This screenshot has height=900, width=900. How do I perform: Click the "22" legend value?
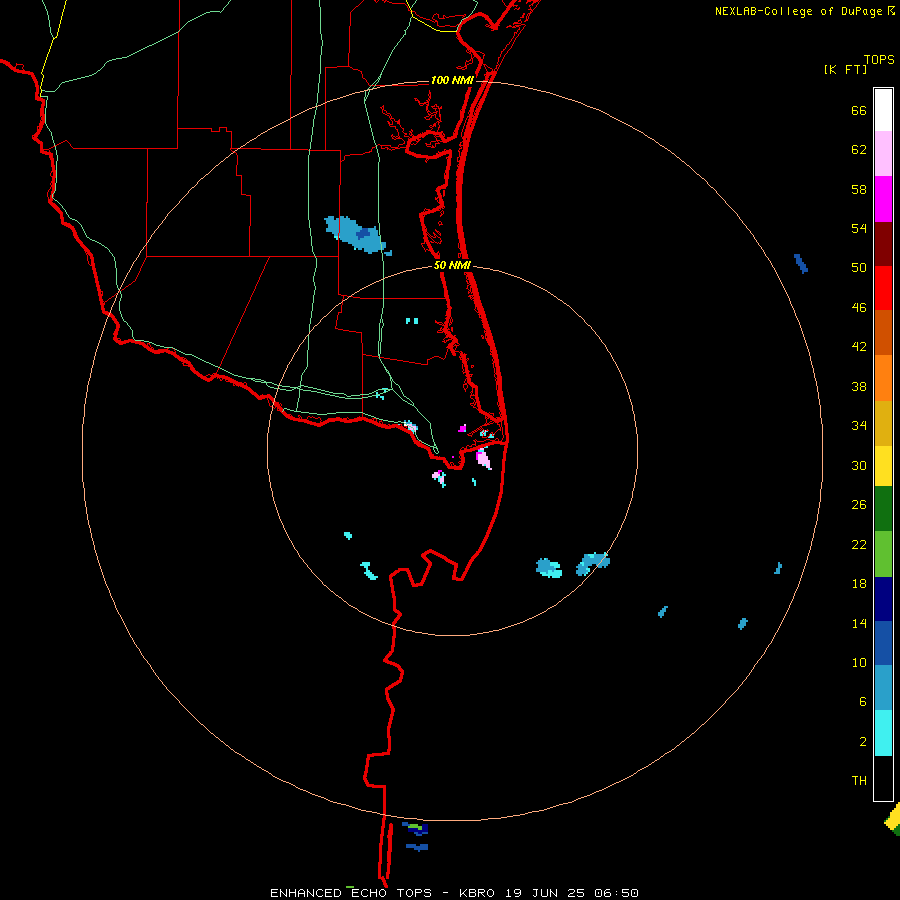859,544
